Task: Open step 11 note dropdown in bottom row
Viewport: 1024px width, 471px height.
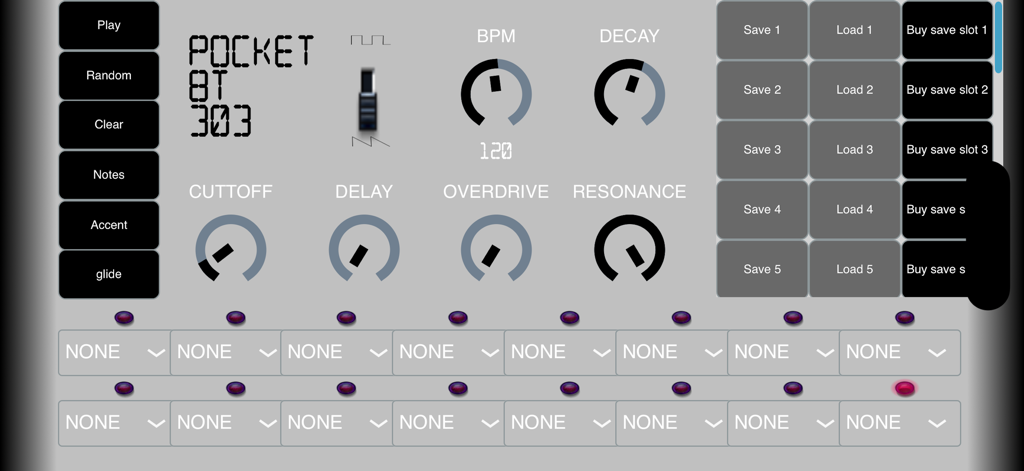Action: pyautogui.click(x=337, y=423)
